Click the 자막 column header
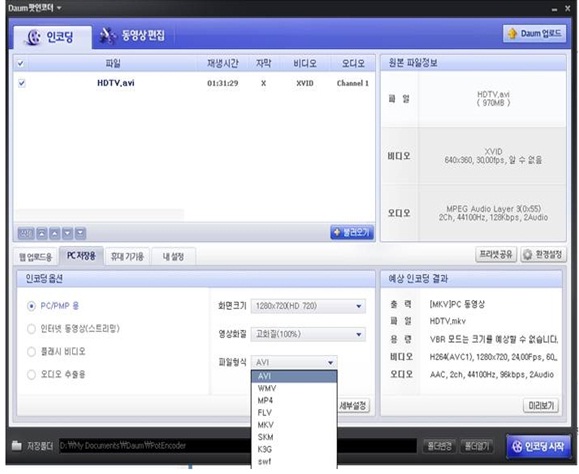The image size is (579, 474). tap(263, 63)
